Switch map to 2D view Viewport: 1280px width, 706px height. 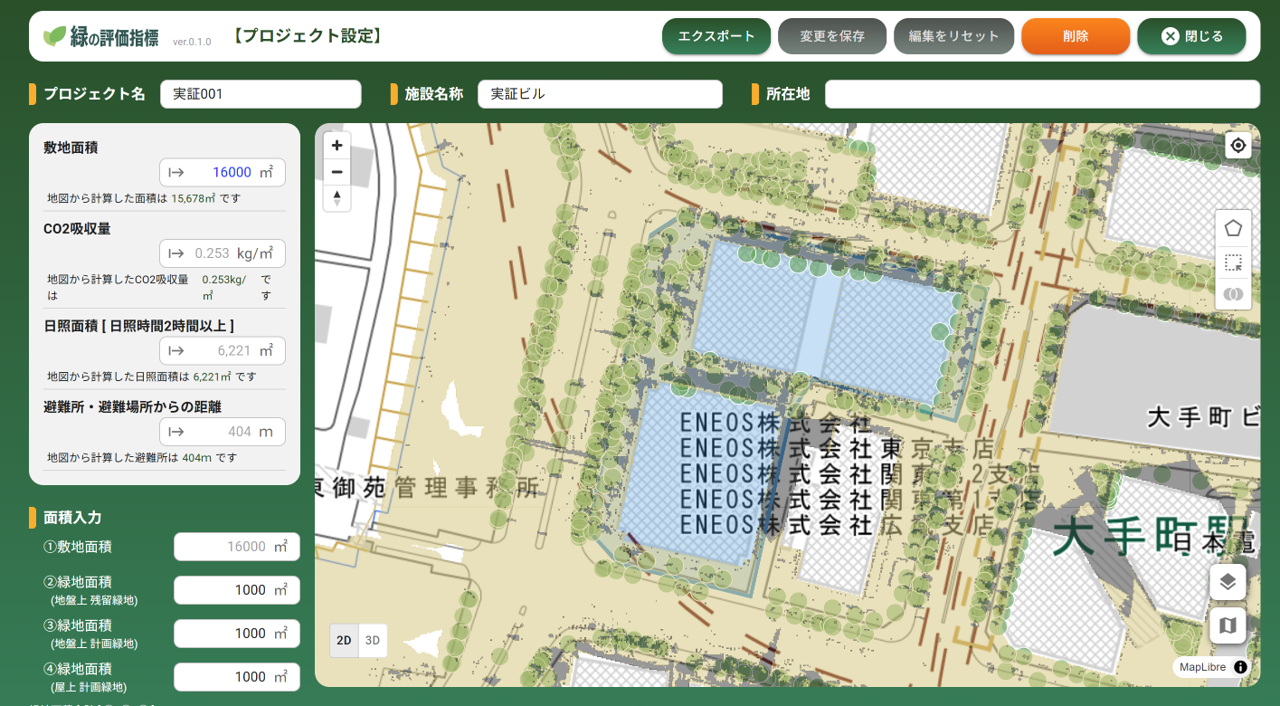click(344, 640)
